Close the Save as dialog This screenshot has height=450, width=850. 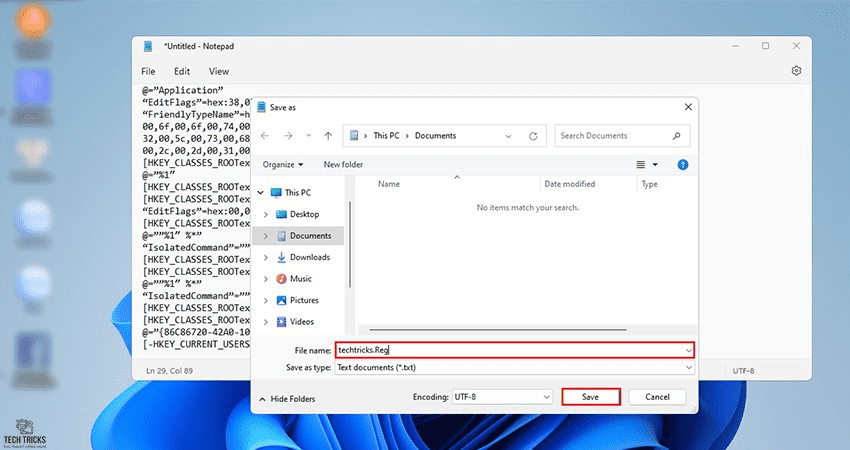(688, 107)
